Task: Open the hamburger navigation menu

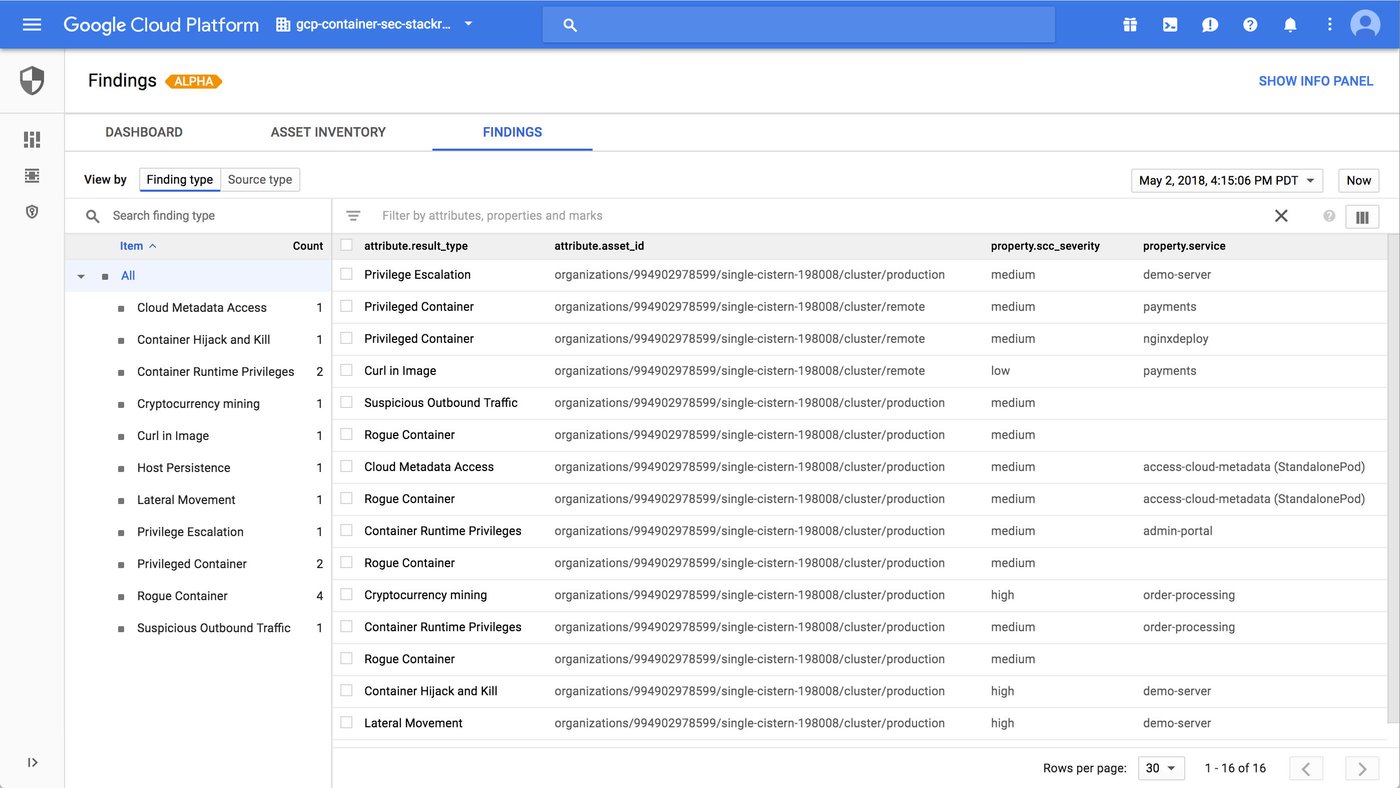Action: (32, 24)
